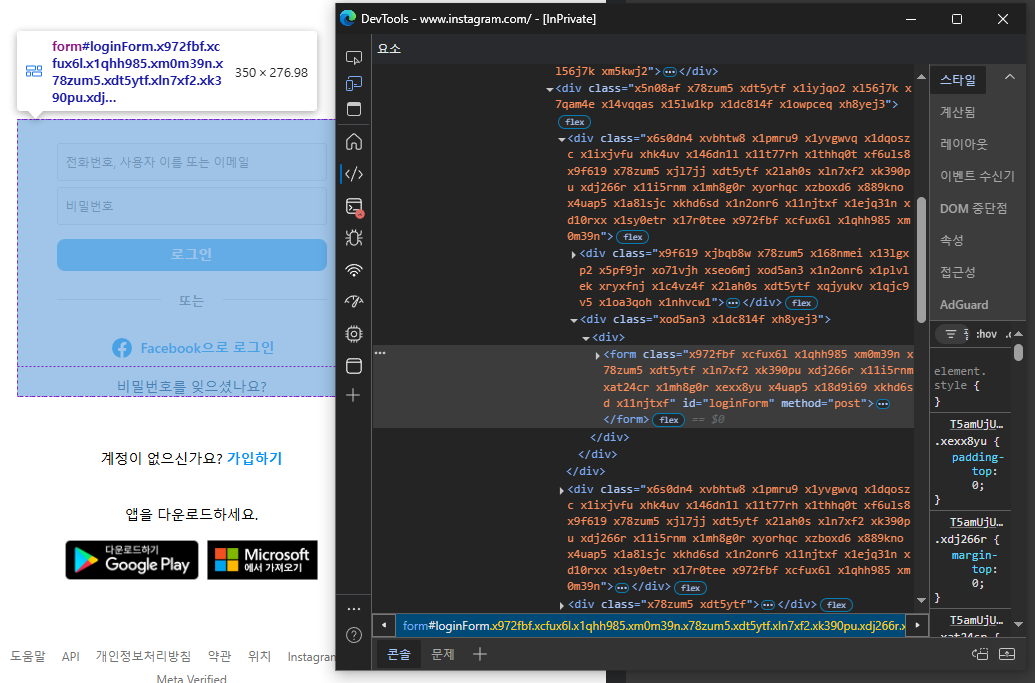Toggle flex badge under div x5n08af
The width and height of the screenshot is (1035, 683).
pyautogui.click(x=574, y=122)
